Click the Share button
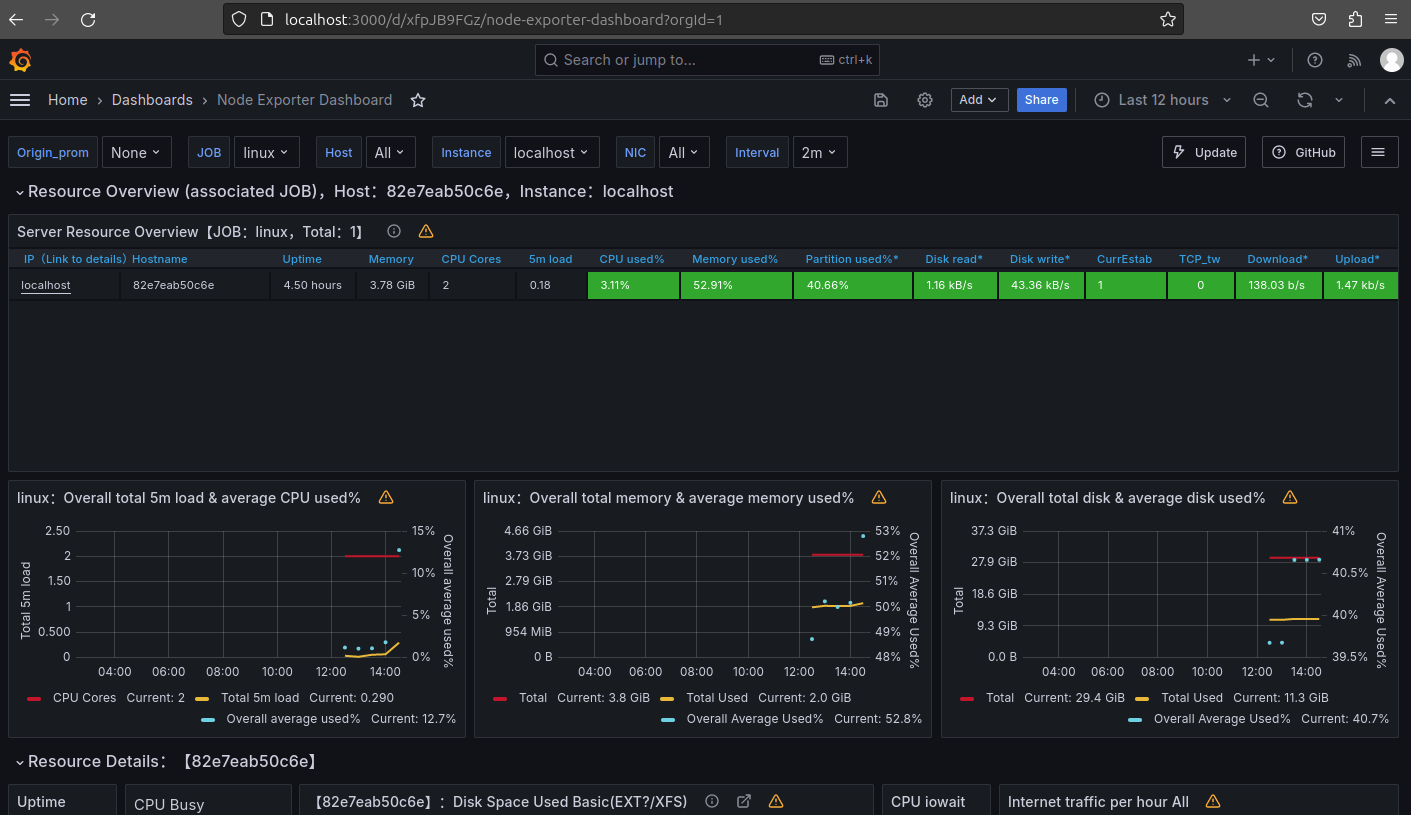This screenshot has width=1411, height=815. pyautogui.click(x=1041, y=100)
